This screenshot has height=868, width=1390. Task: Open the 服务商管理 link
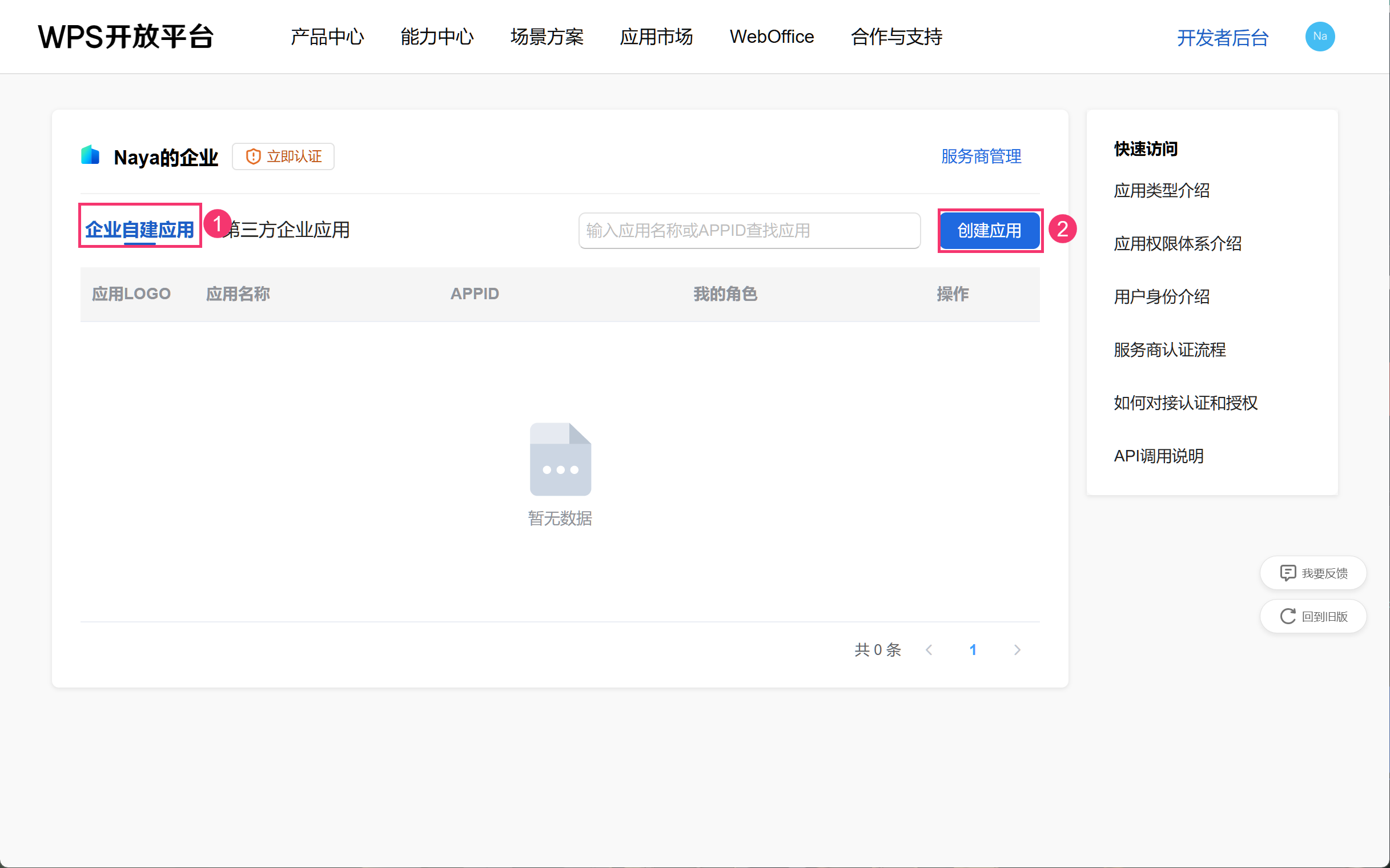click(x=981, y=156)
